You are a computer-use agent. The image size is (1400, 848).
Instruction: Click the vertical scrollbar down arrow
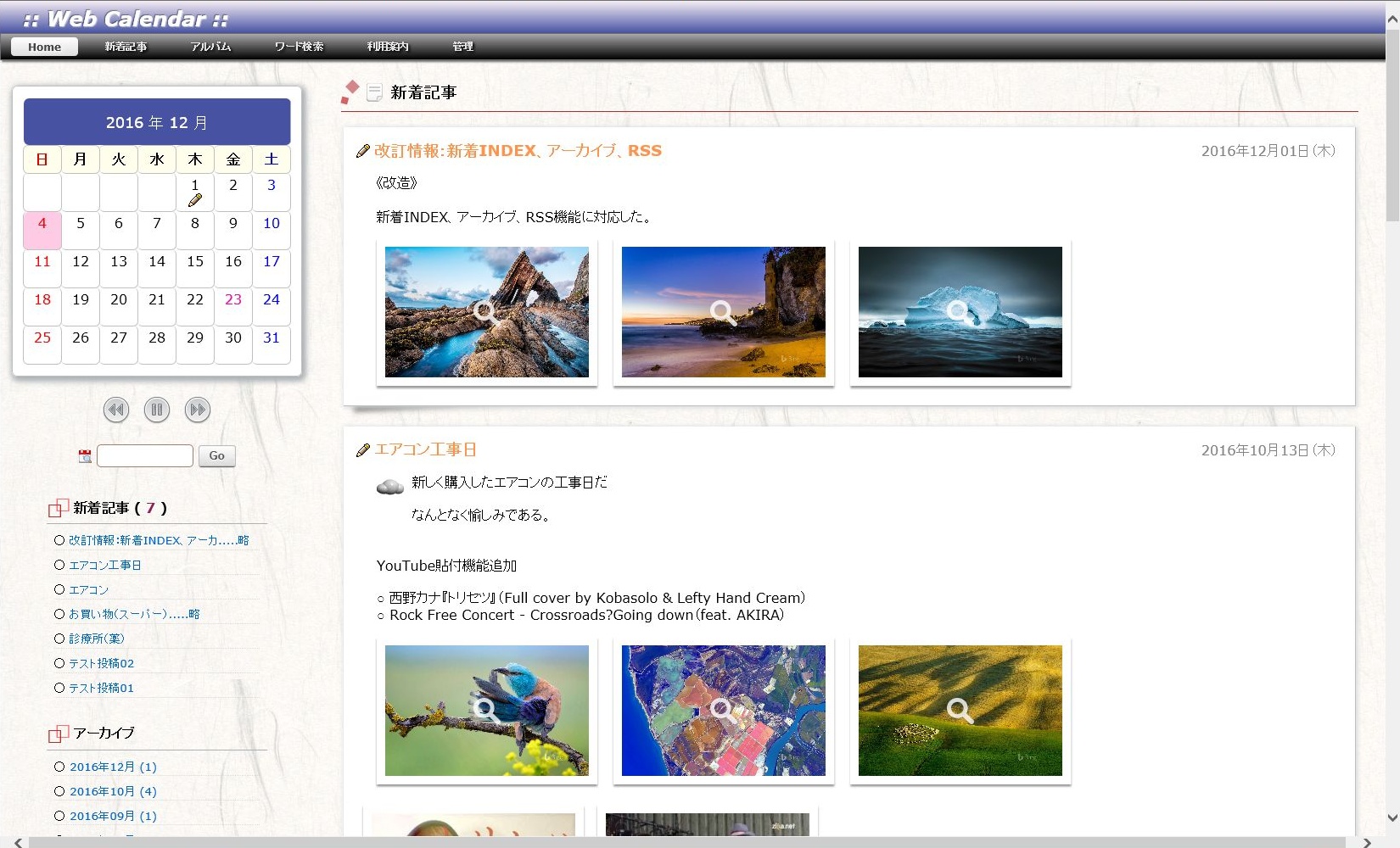pyautogui.click(x=1392, y=817)
